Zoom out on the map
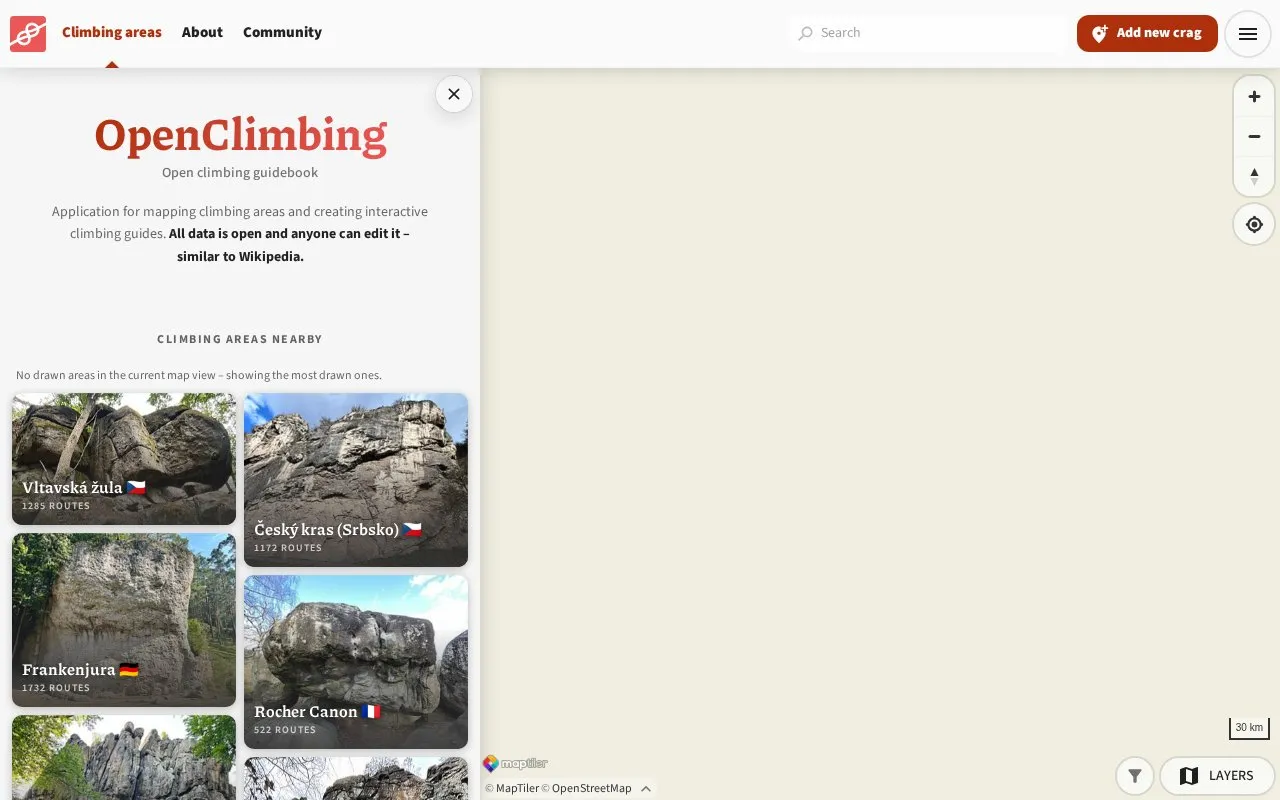1280x800 pixels. click(x=1254, y=136)
